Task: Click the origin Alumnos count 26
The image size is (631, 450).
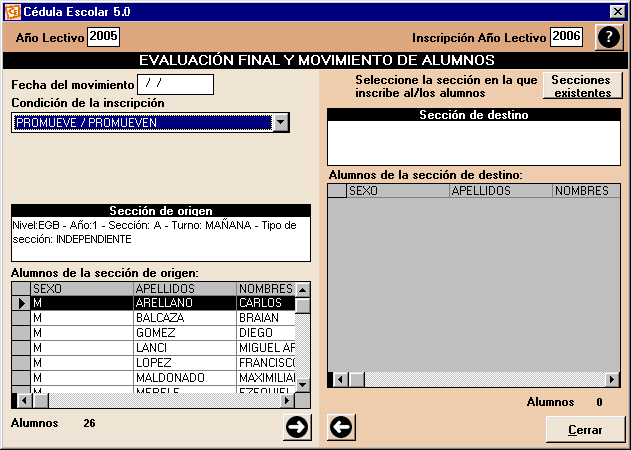Action: (x=89, y=423)
